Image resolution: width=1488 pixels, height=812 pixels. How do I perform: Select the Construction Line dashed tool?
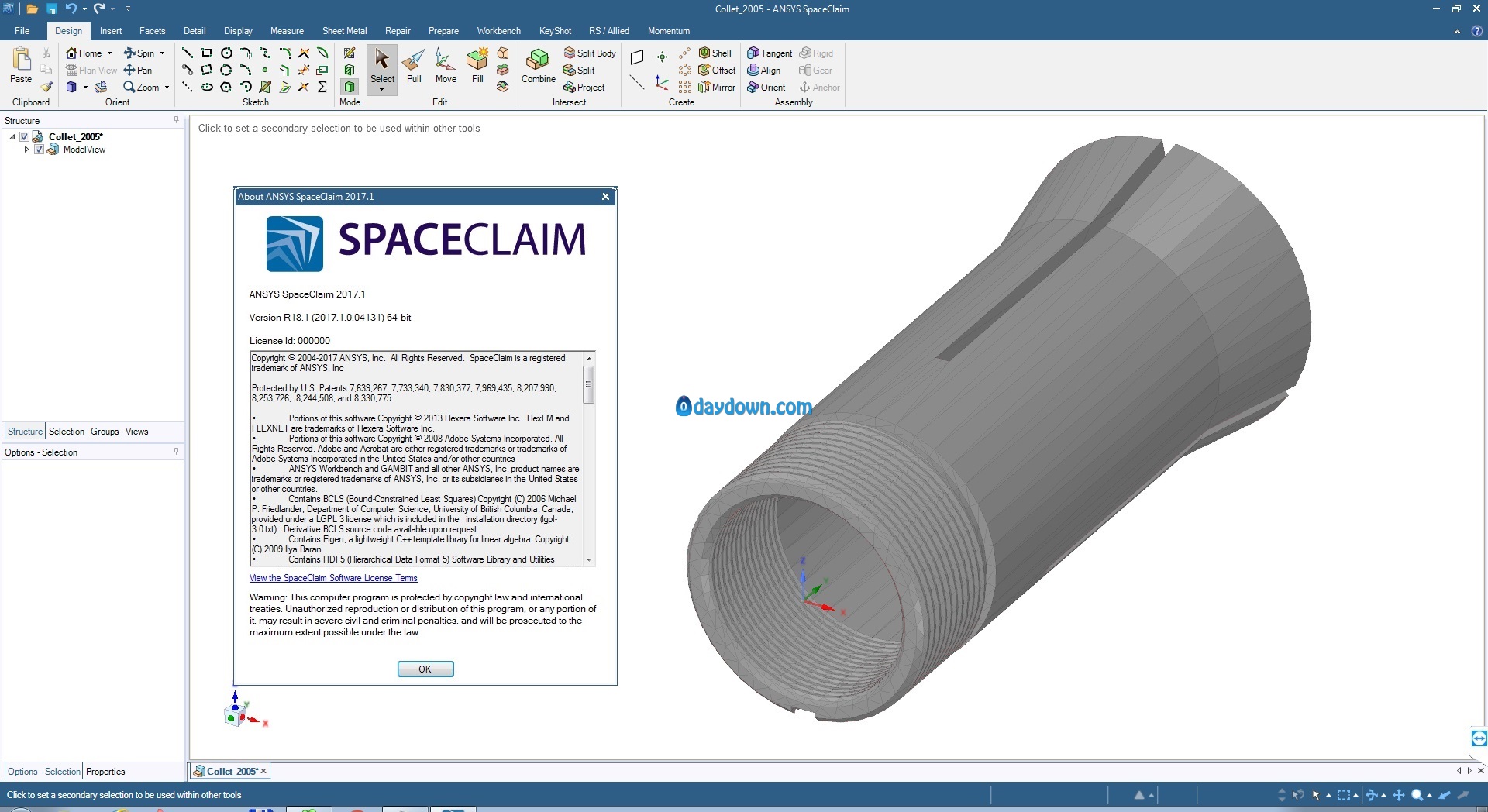pyautogui.click(x=187, y=87)
